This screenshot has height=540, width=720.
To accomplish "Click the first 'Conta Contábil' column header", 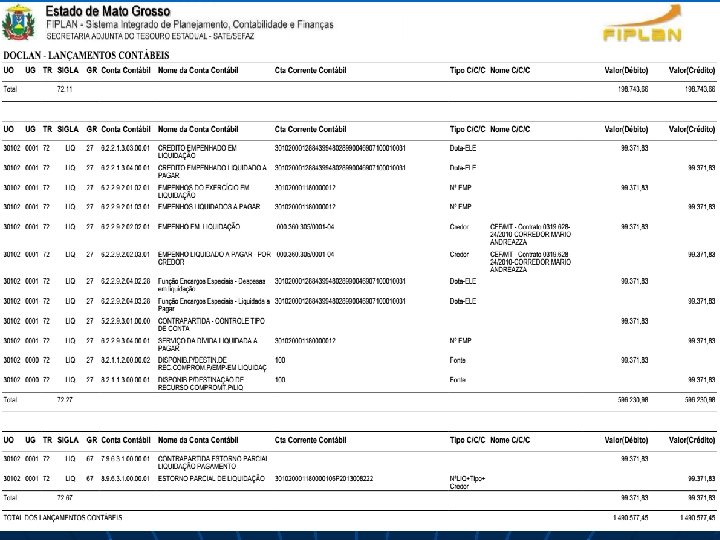I will (x=126, y=70).
